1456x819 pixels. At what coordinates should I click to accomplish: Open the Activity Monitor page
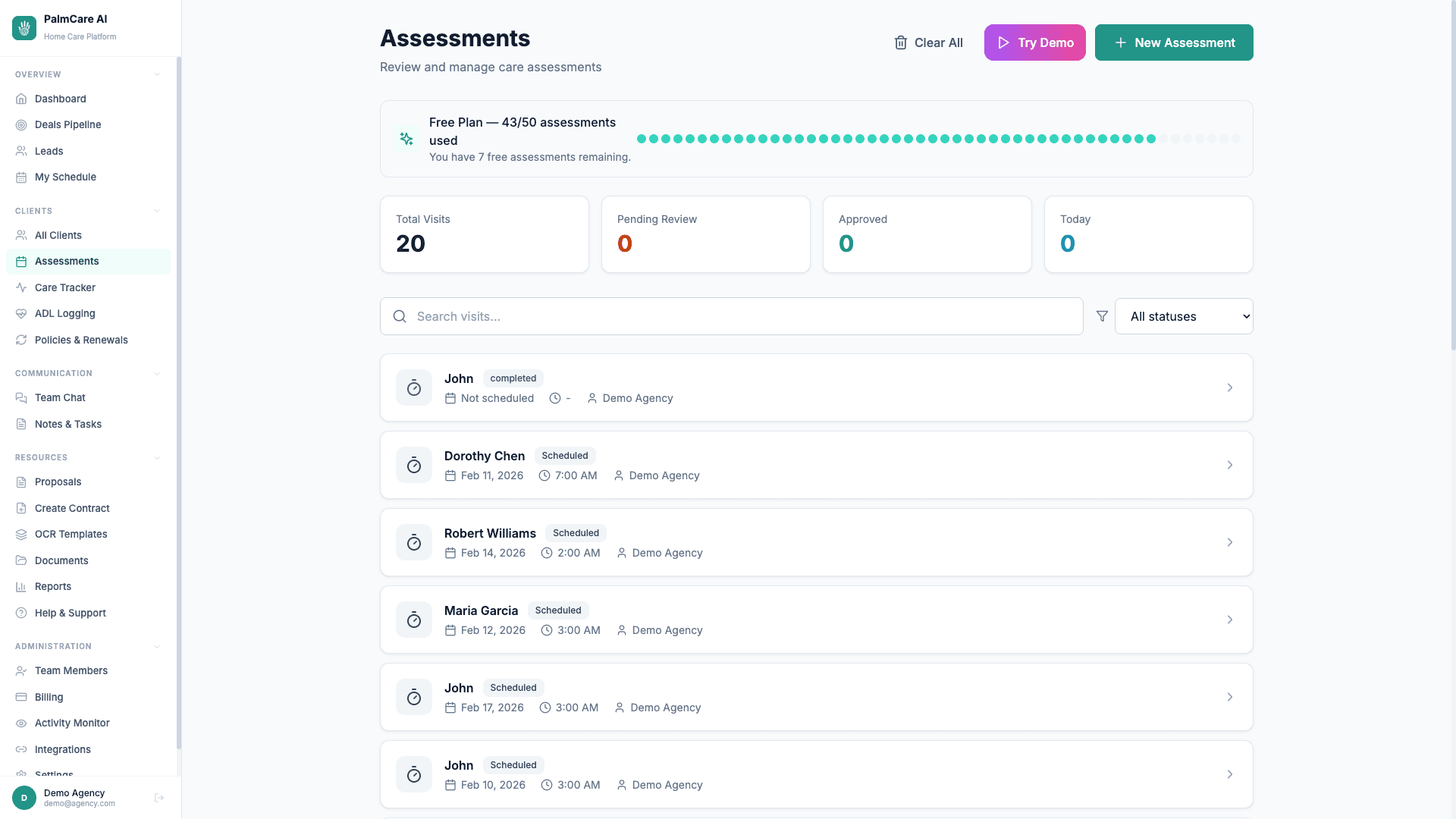click(72, 723)
